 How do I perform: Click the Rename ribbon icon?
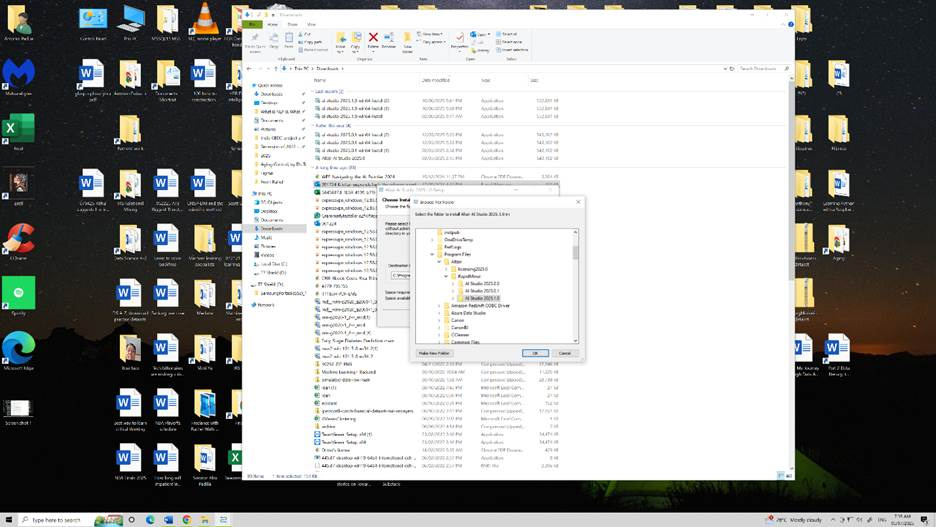(389, 41)
